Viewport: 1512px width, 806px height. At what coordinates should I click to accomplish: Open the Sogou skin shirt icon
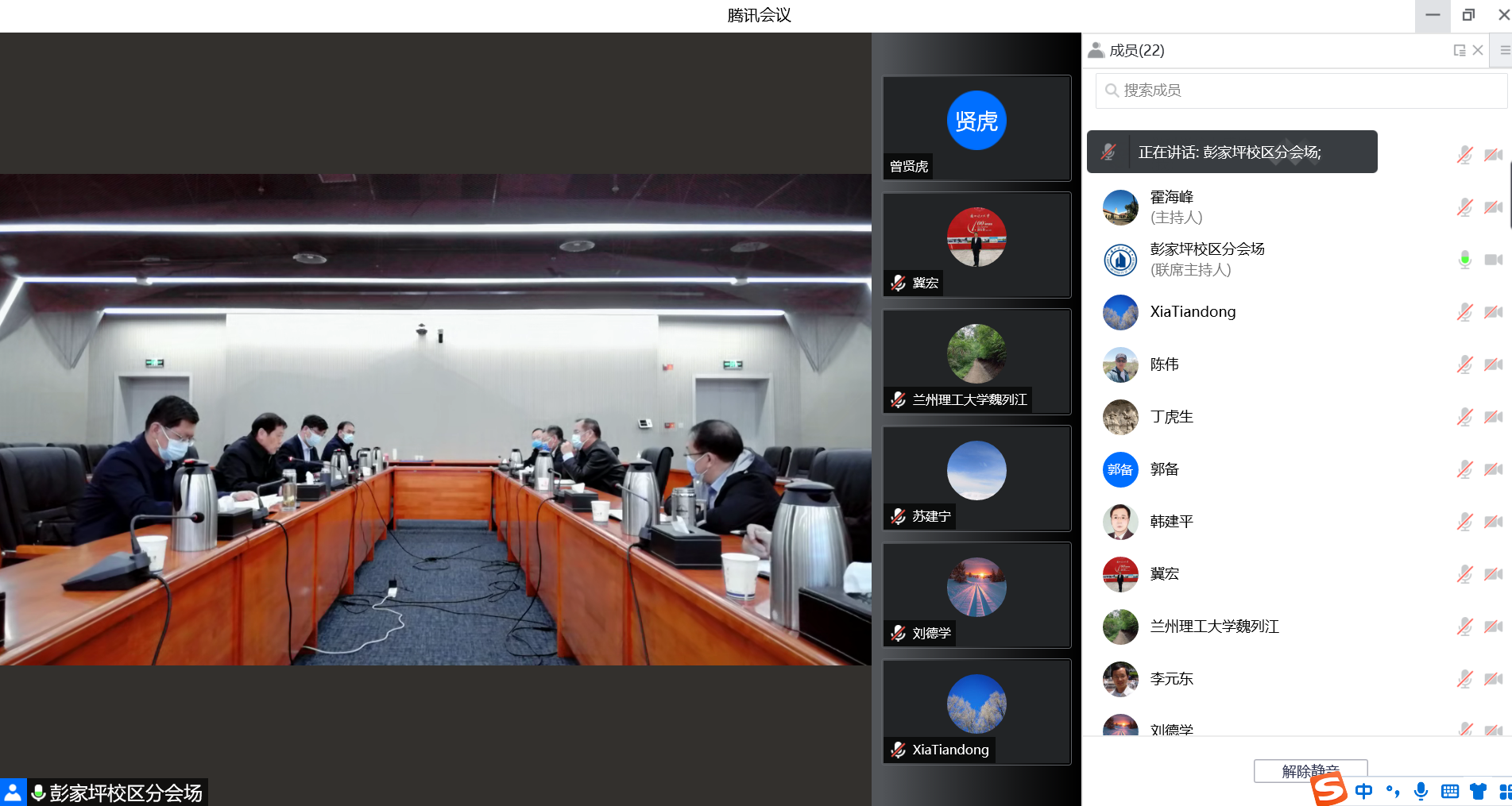[1478, 791]
